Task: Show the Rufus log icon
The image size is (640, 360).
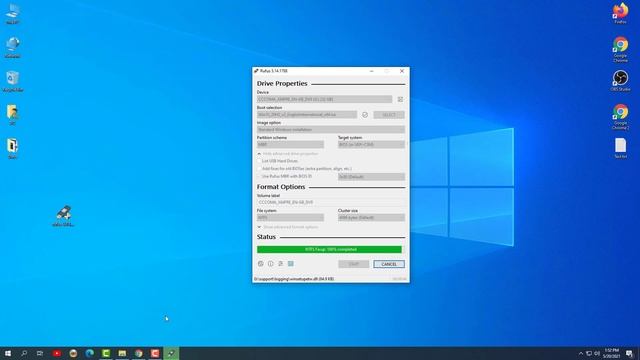Action: click(291, 264)
